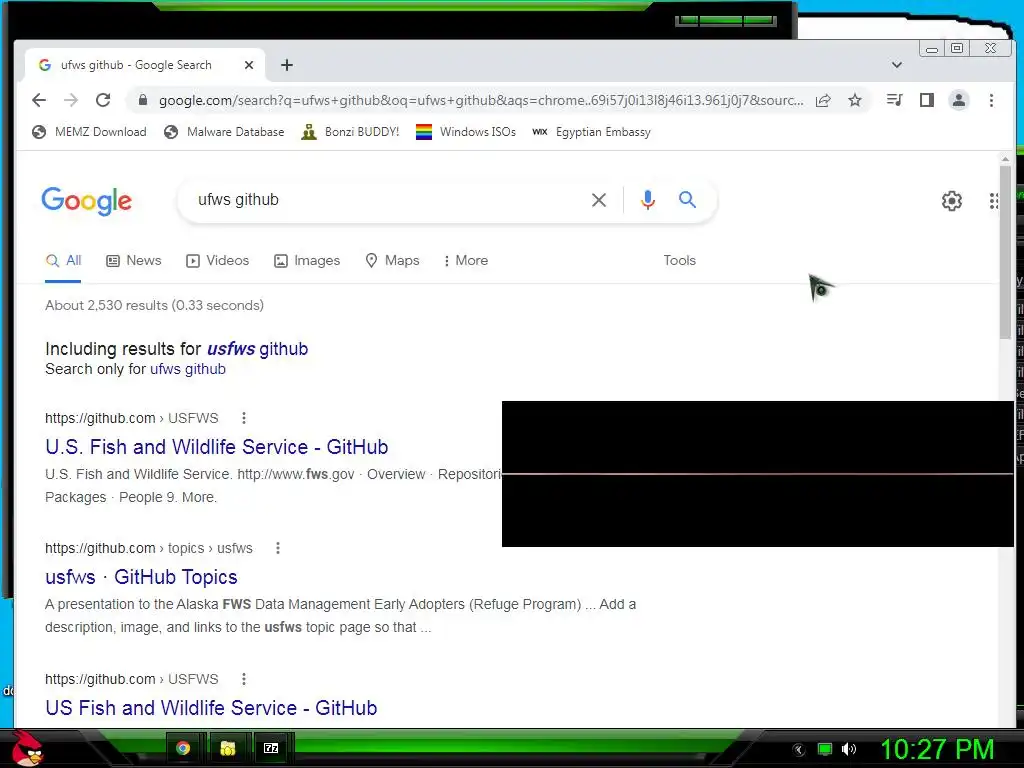The image size is (1024, 768).
Task: Open options for the first USFWS result
Action: [244, 418]
